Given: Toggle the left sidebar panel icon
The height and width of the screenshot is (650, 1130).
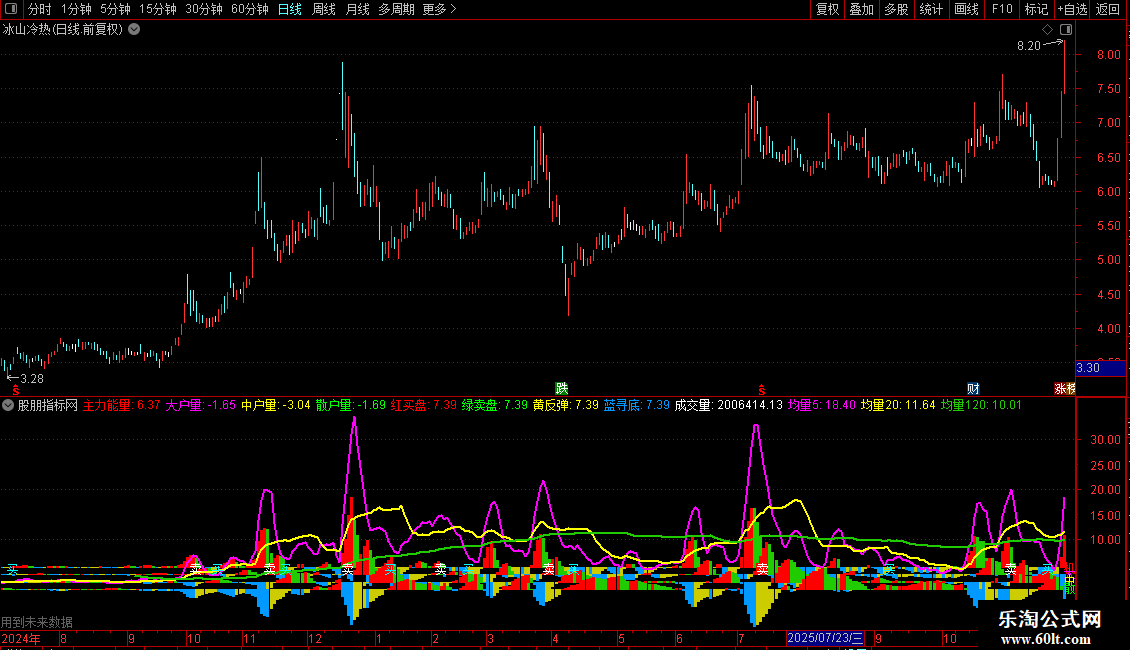Looking at the screenshot, I should point(11,9).
